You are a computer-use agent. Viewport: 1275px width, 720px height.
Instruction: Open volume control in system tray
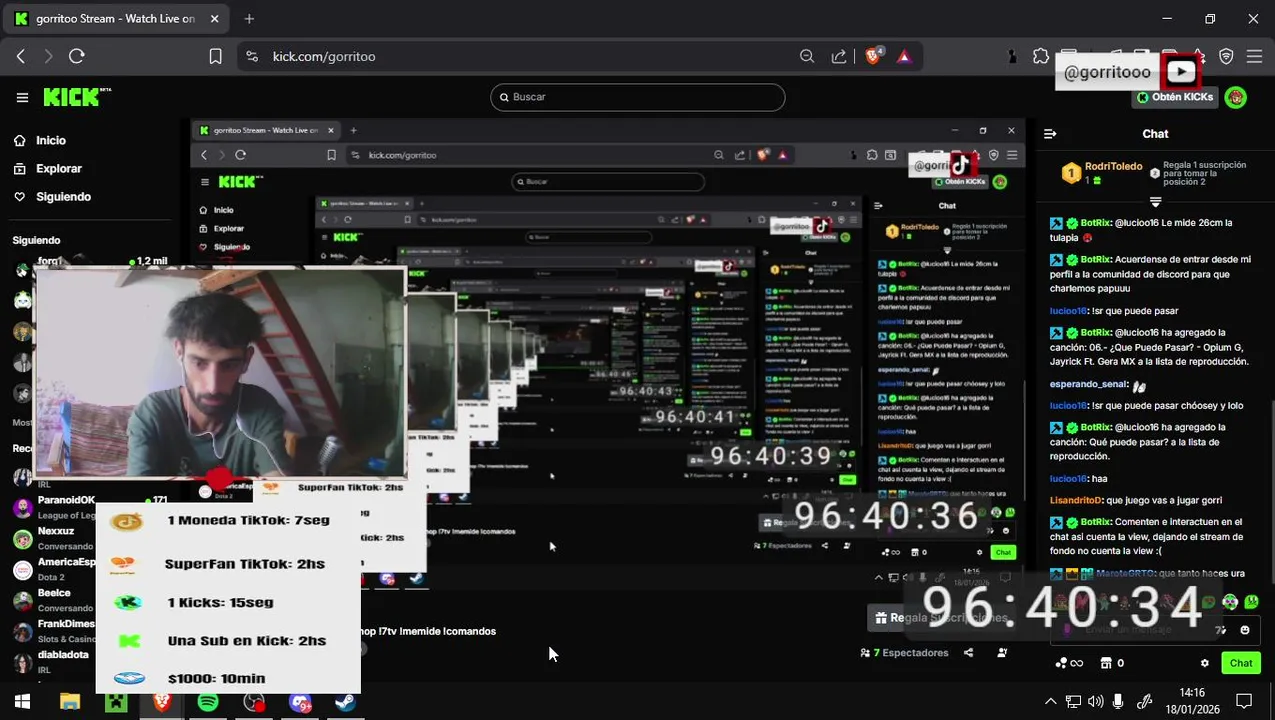1095,702
